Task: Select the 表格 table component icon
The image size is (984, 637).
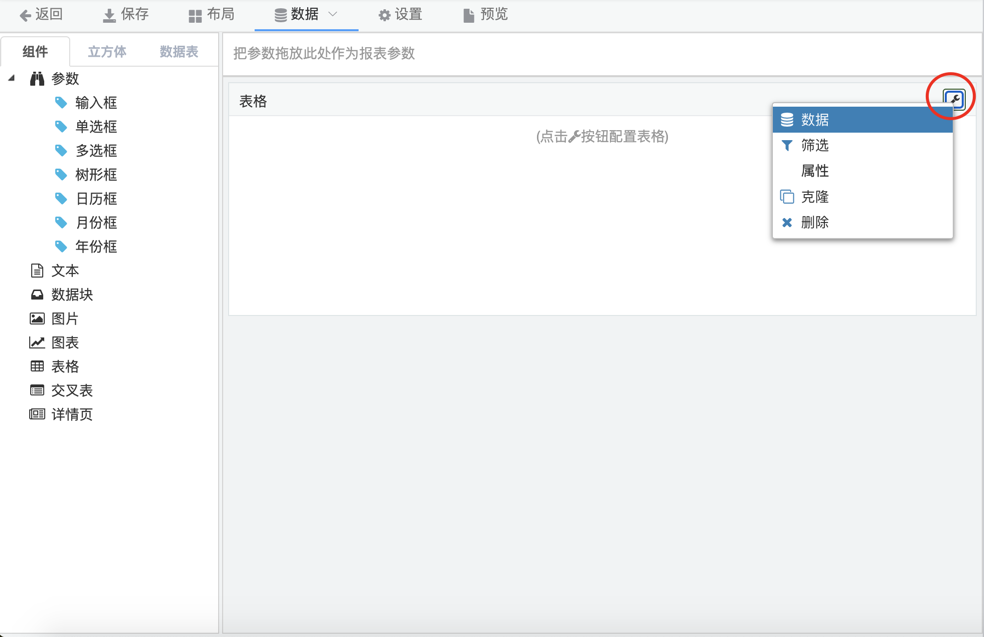Action: [37, 367]
